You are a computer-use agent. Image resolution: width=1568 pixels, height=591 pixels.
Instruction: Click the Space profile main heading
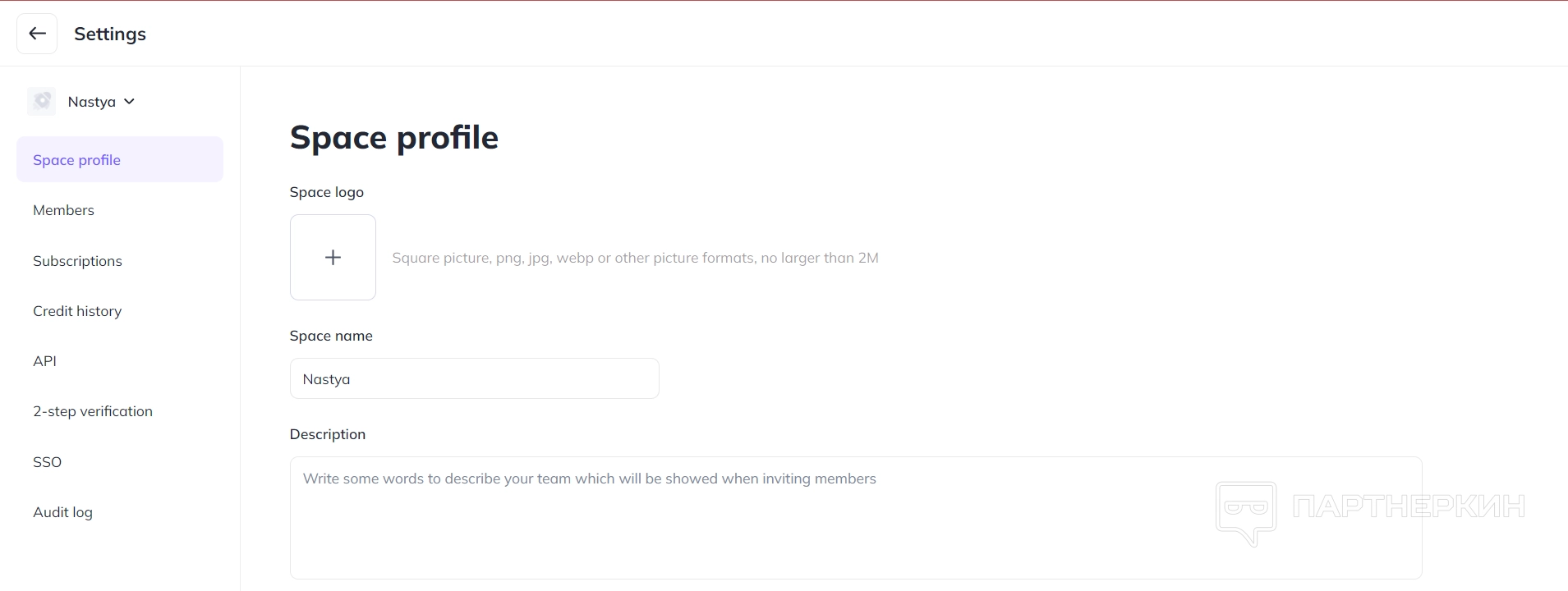[394, 138]
